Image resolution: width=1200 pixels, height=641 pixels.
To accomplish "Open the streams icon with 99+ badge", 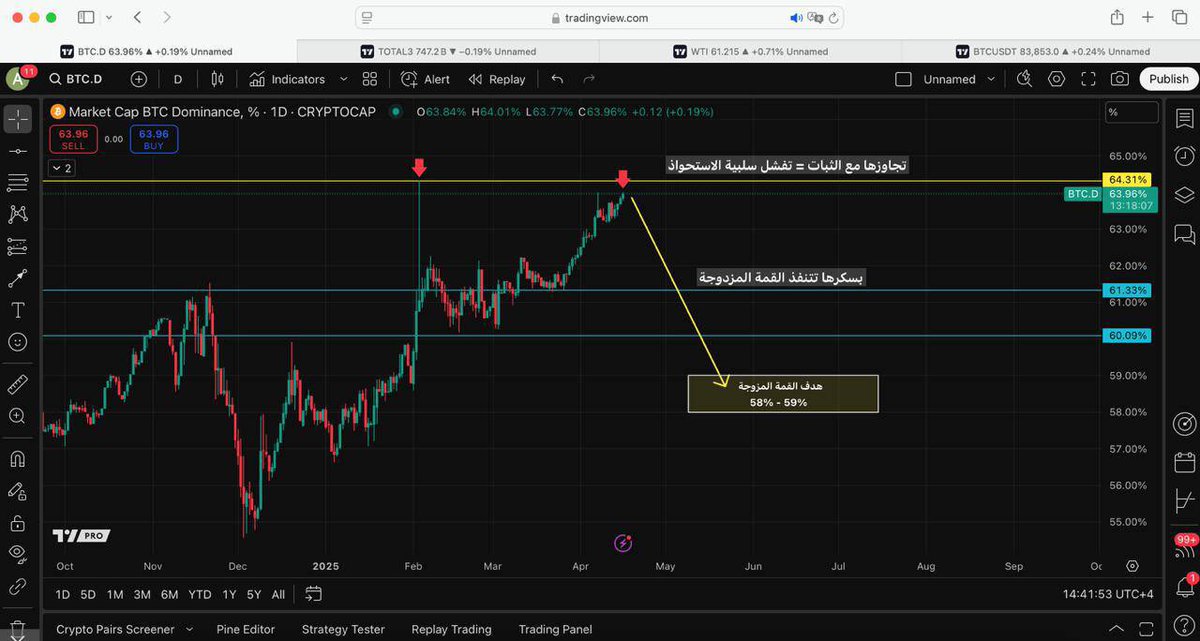I will click(x=1185, y=546).
